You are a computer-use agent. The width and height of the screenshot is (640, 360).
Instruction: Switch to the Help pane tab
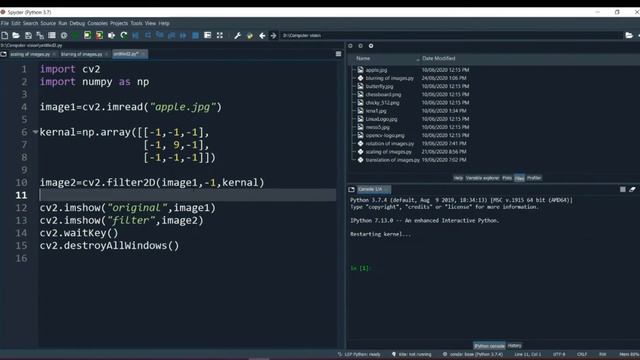458,178
